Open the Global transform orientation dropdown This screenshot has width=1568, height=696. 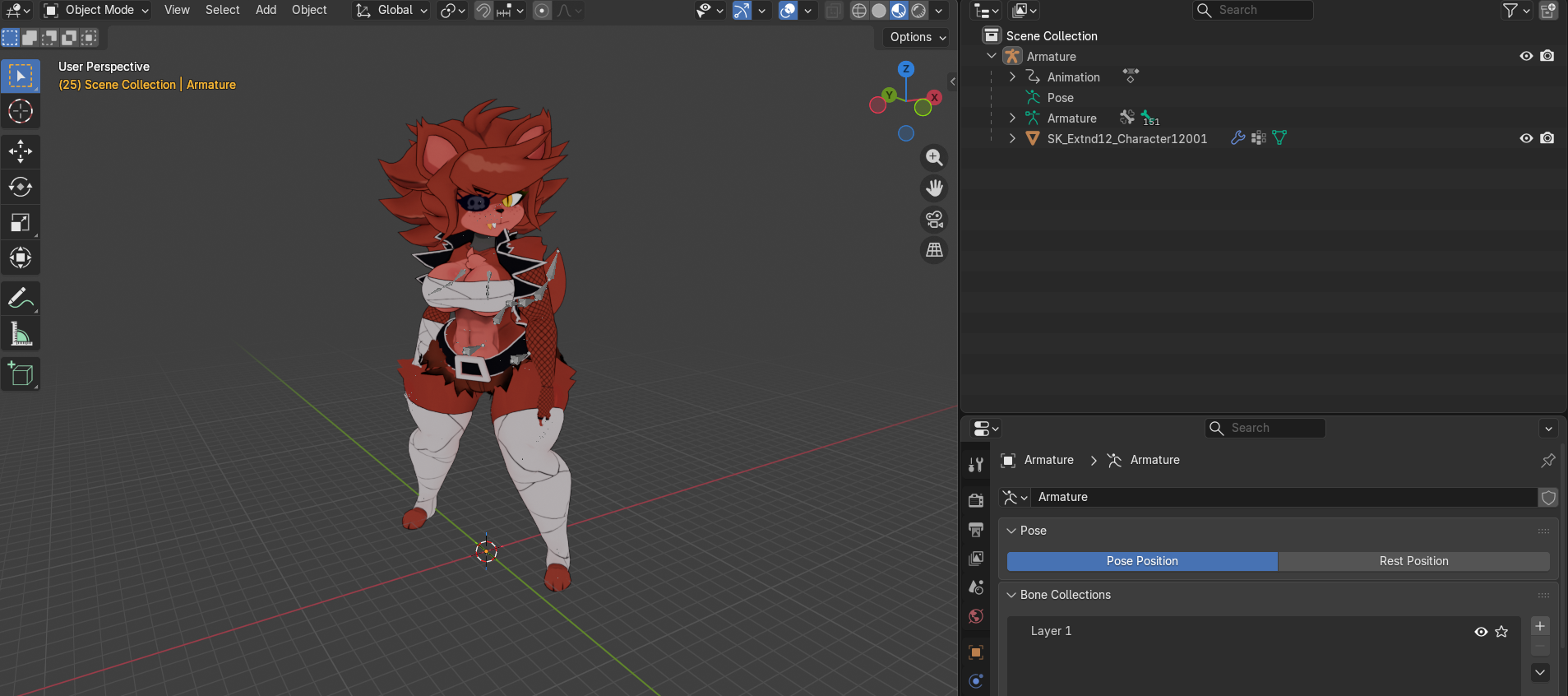coord(391,11)
